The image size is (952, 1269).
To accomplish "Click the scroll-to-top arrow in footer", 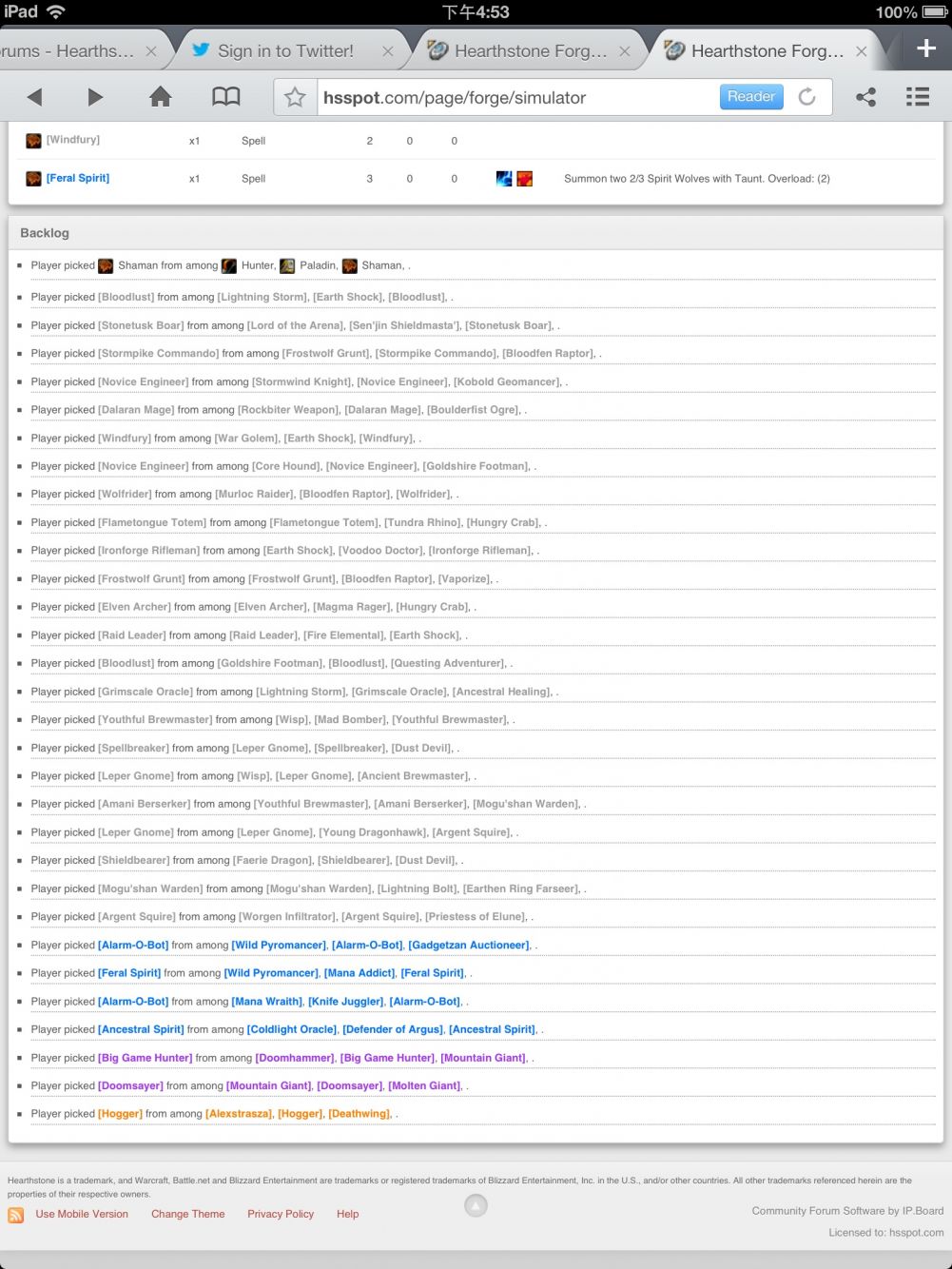I will tap(476, 1205).
